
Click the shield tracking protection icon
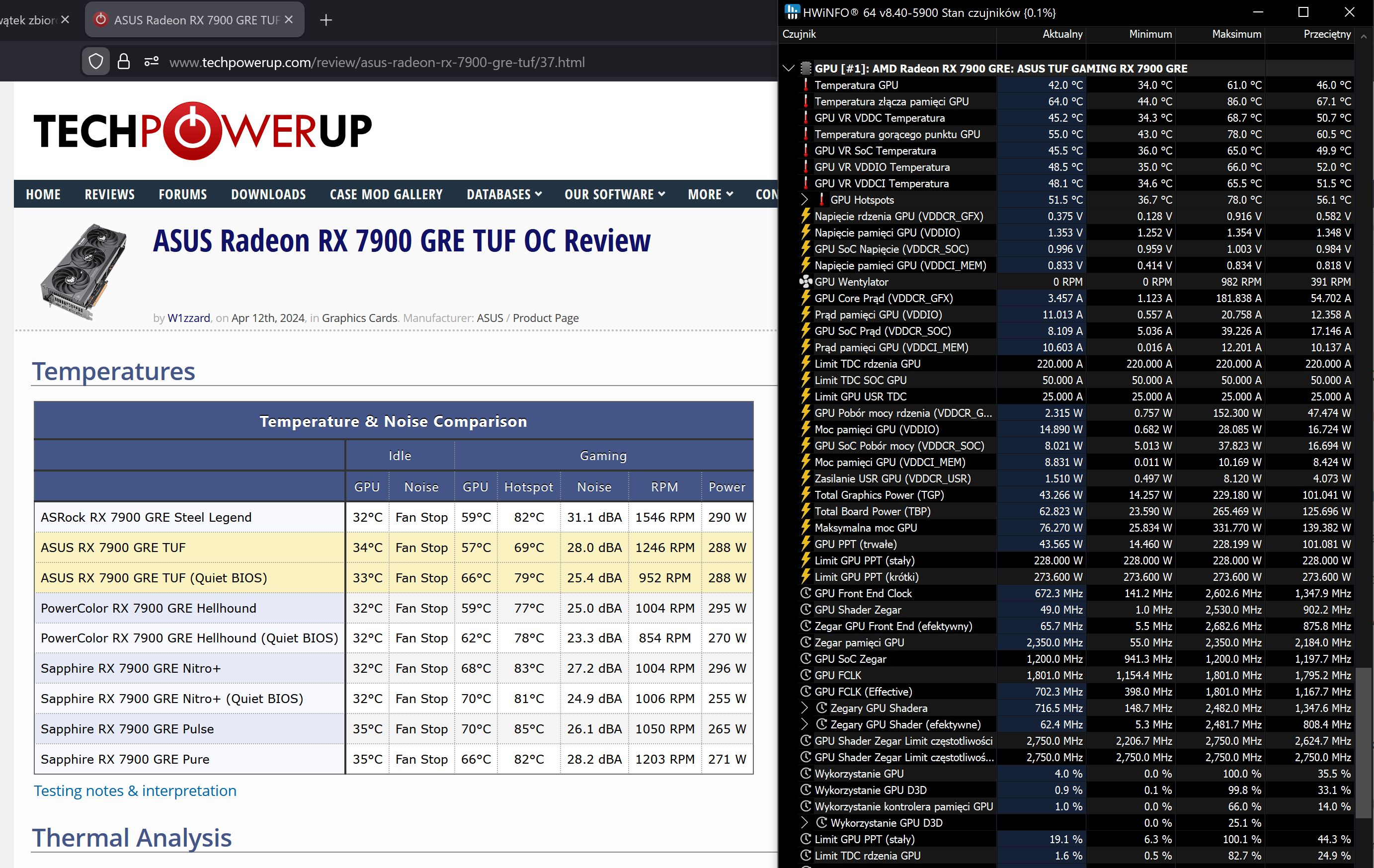(x=96, y=62)
